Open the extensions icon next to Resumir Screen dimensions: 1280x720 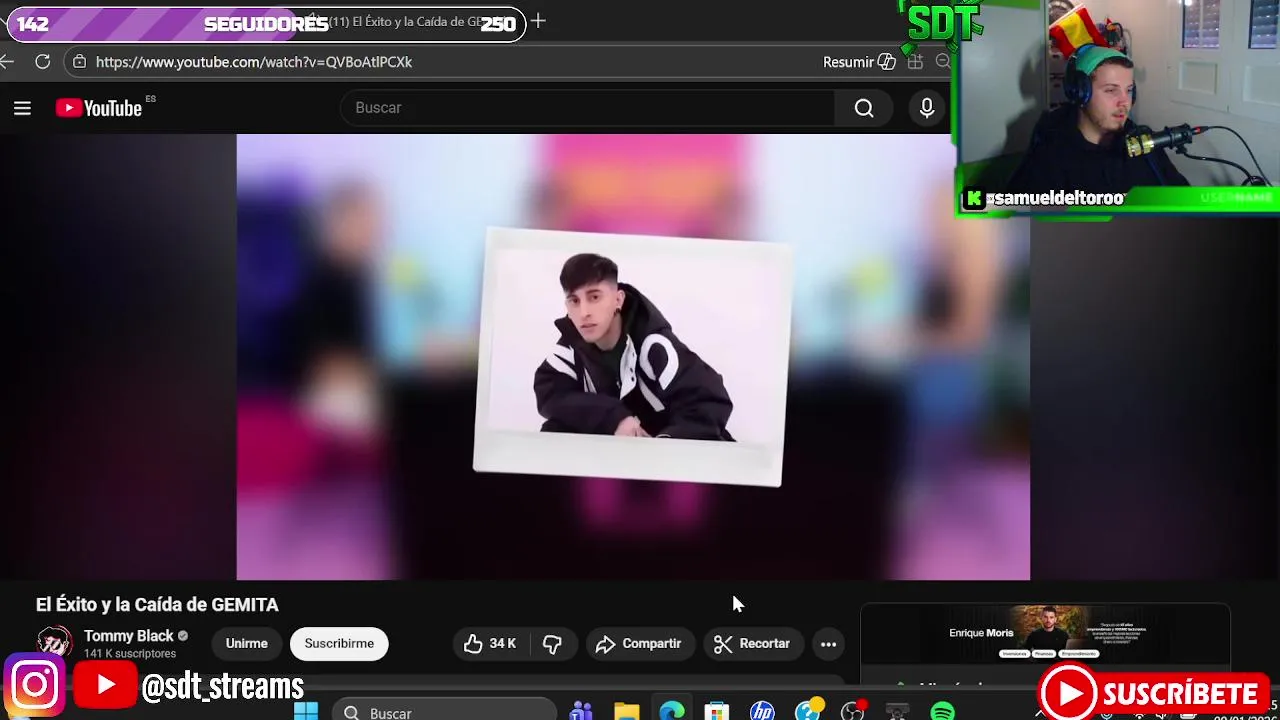tap(915, 62)
